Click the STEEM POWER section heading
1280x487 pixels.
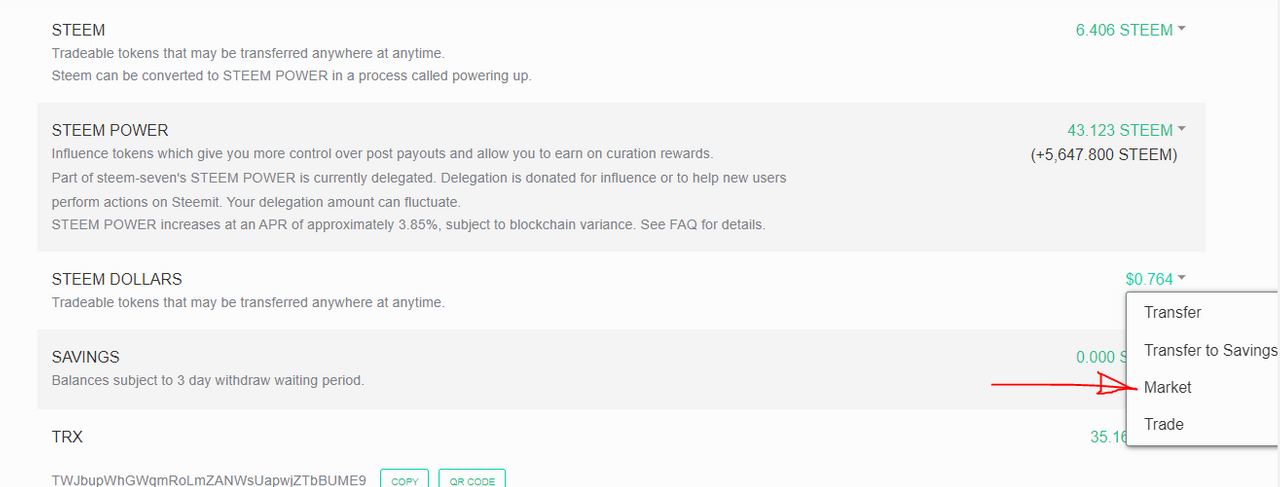[x=110, y=130]
